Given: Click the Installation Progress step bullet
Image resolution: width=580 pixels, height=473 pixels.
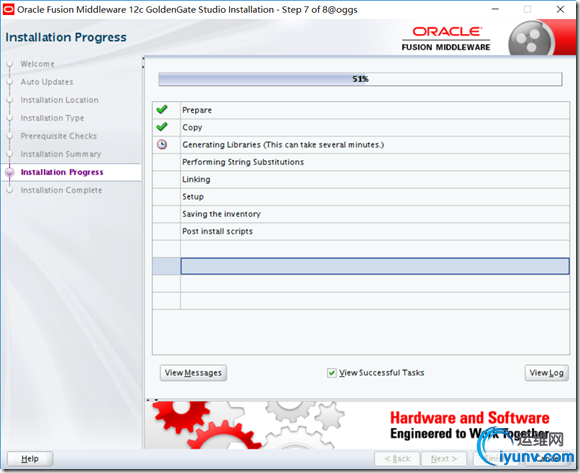Looking at the screenshot, I should [10, 172].
